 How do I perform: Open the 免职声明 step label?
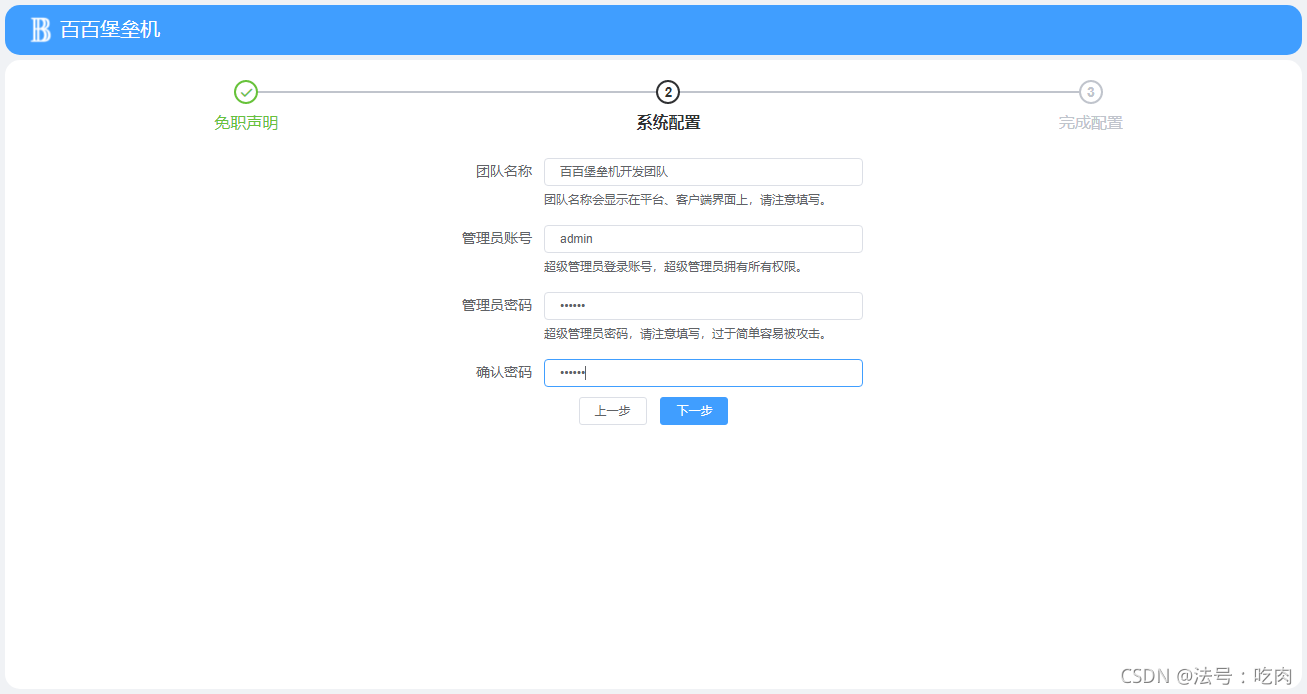[x=246, y=123]
